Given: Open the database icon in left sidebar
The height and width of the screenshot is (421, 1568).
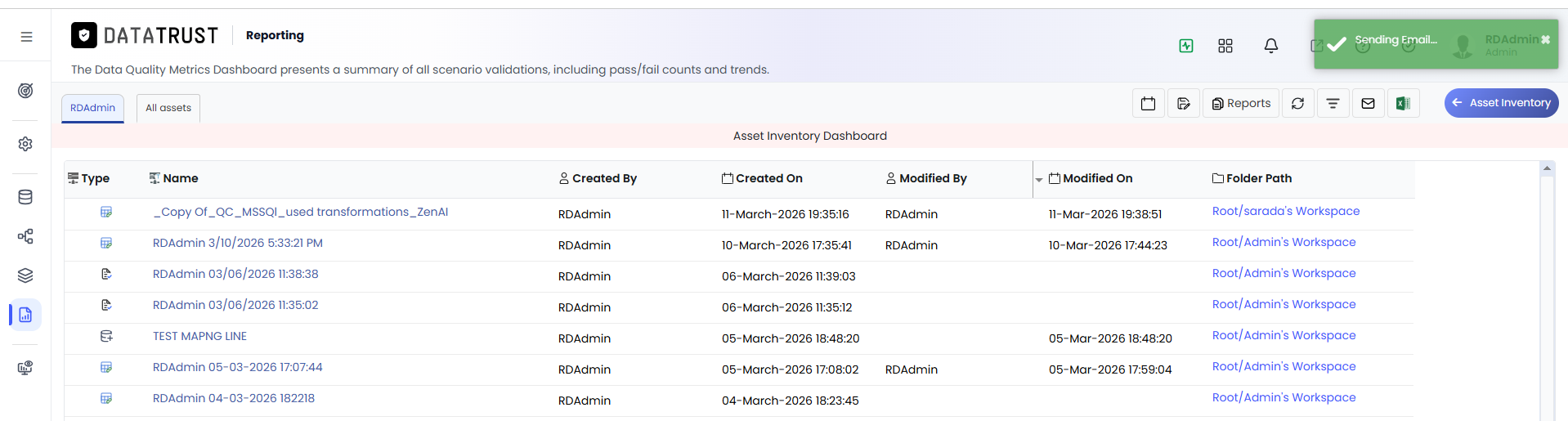Looking at the screenshot, I should [25, 197].
